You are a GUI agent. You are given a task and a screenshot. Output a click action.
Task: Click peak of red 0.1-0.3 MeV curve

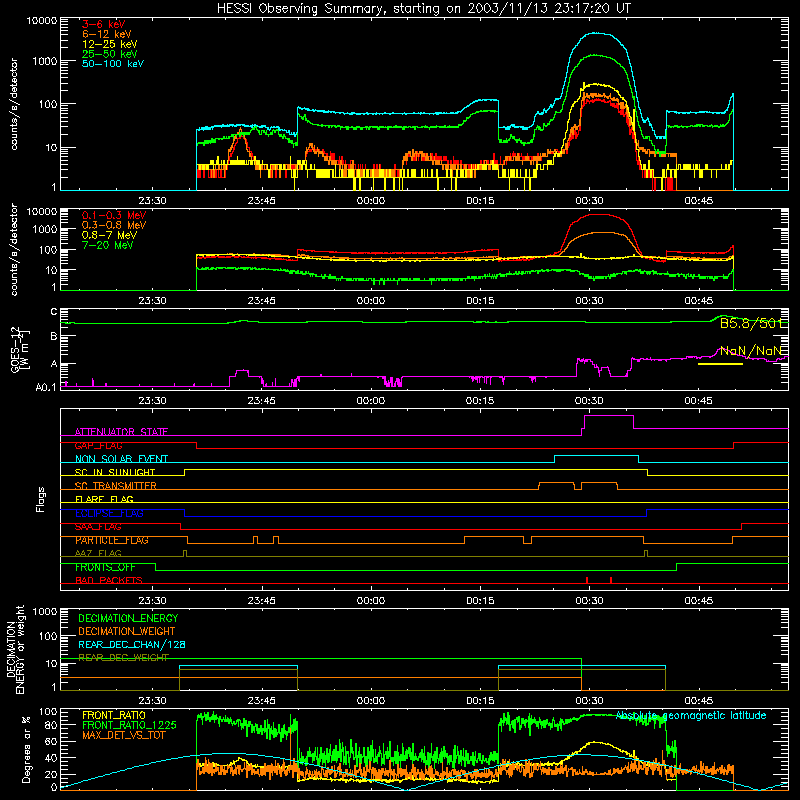tap(597, 215)
